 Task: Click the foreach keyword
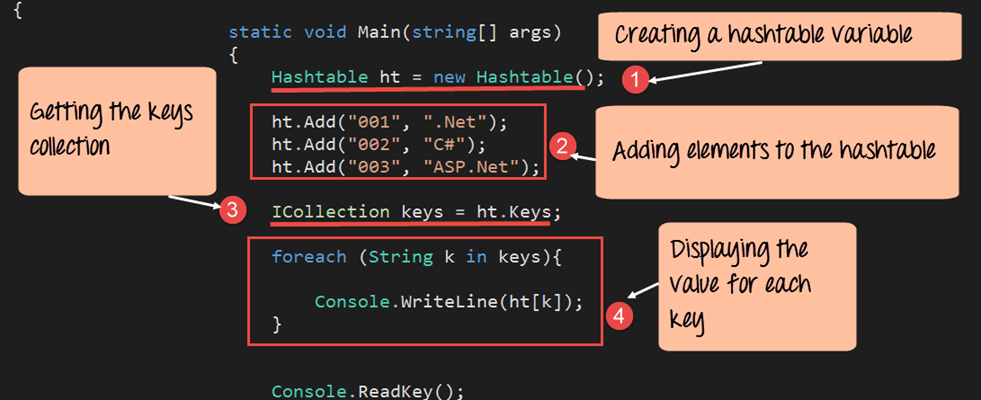[x=304, y=257]
